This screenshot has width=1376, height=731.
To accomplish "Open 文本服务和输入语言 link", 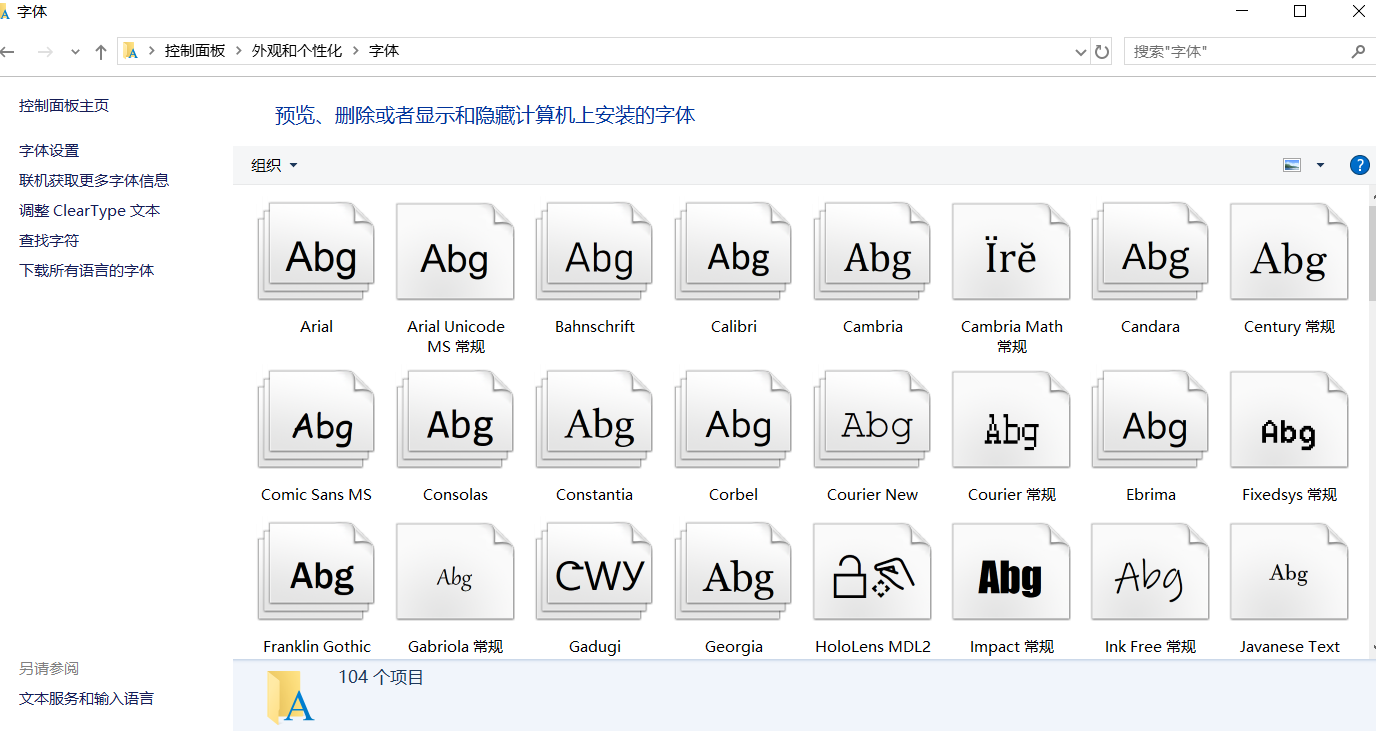I will [86, 699].
